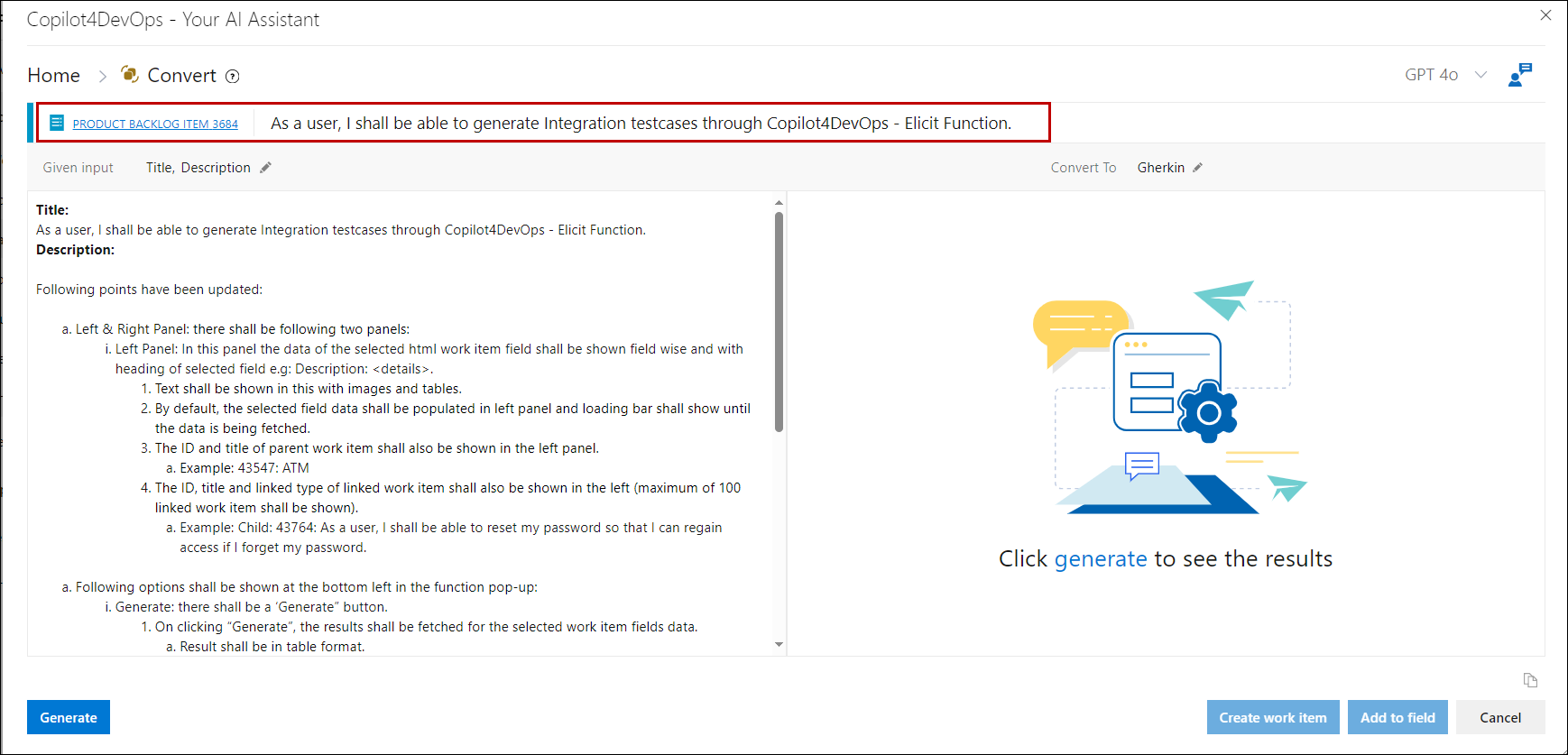The width and height of the screenshot is (1568, 755).
Task: Edit the Gherkin convert-to pencil icon
Action: click(x=1197, y=168)
